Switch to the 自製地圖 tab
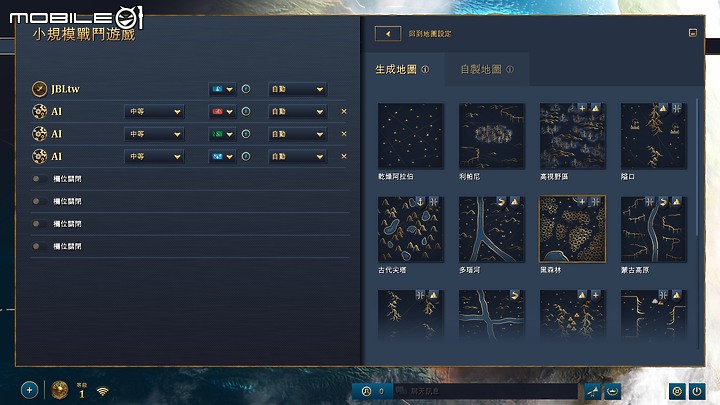This screenshot has width=720, height=405. 487,69
